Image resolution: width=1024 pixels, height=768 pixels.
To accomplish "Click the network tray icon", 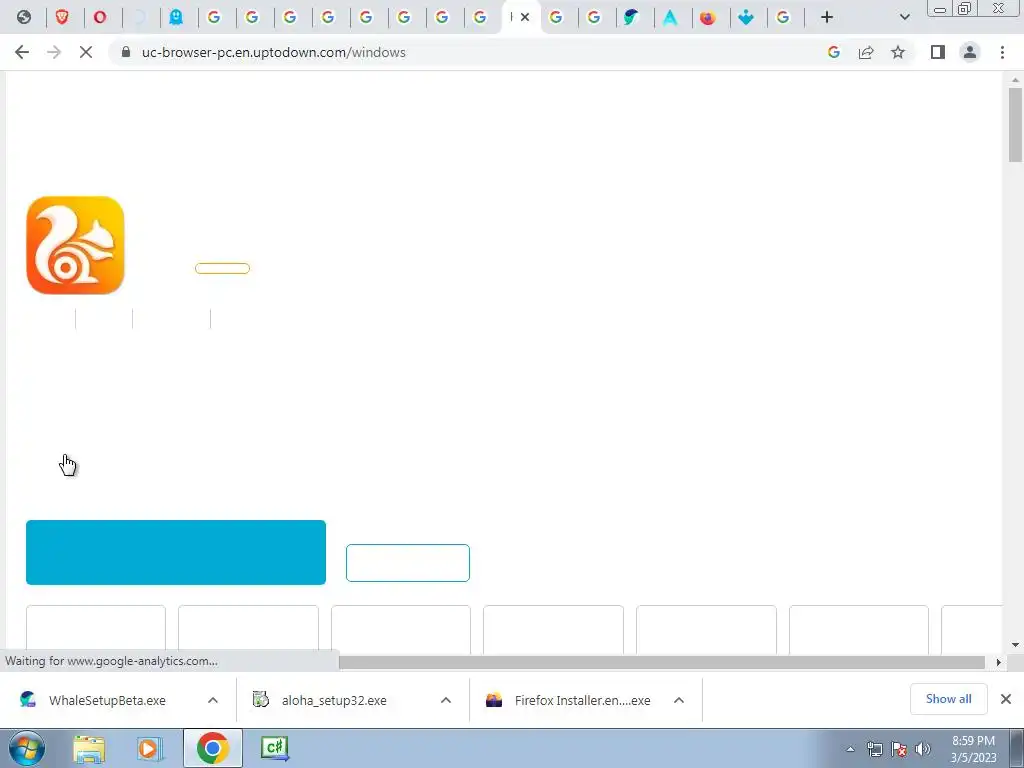I will (874, 749).
